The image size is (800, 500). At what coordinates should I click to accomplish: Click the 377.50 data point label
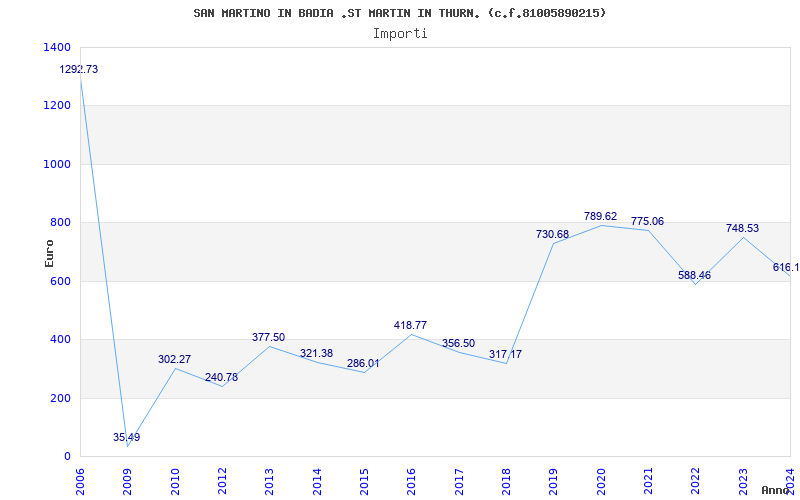coord(268,337)
